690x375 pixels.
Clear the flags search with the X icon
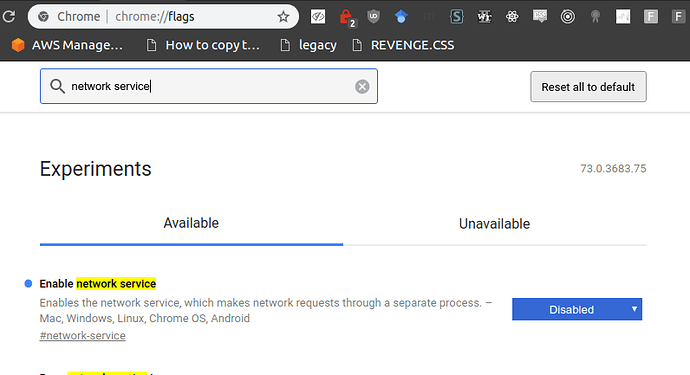coord(362,87)
